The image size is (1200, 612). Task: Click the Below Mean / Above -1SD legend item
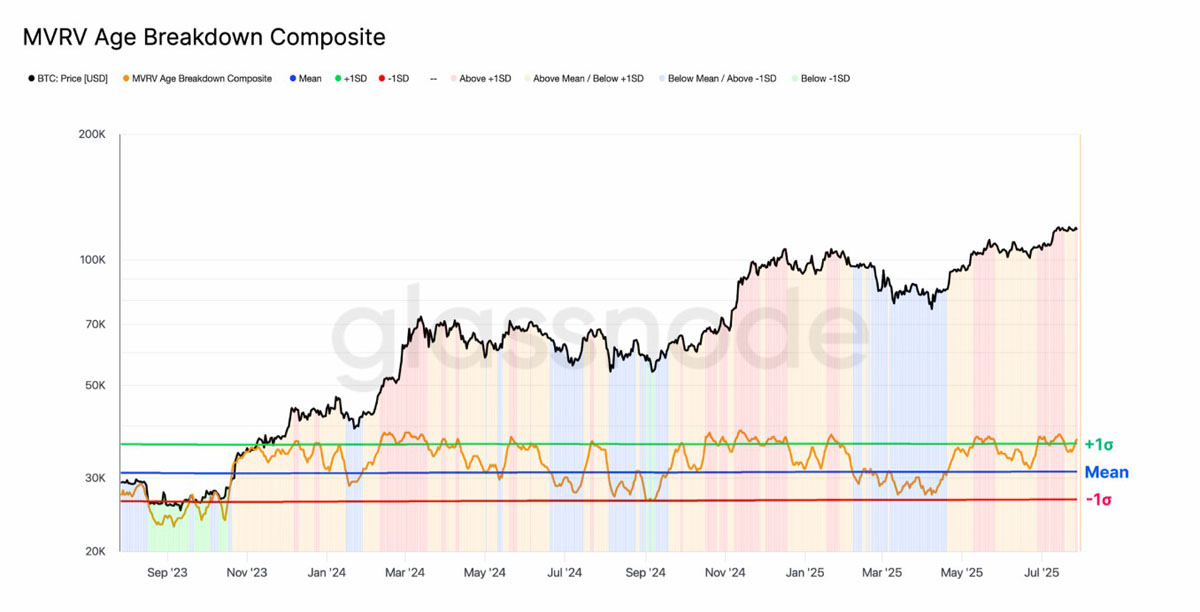click(x=721, y=78)
